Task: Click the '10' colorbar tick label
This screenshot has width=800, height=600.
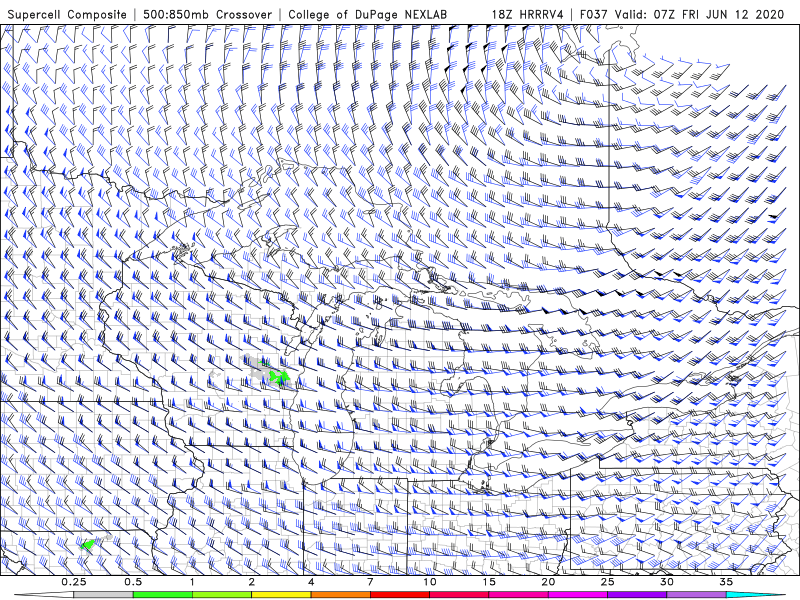Action: (x=430, y=582)
